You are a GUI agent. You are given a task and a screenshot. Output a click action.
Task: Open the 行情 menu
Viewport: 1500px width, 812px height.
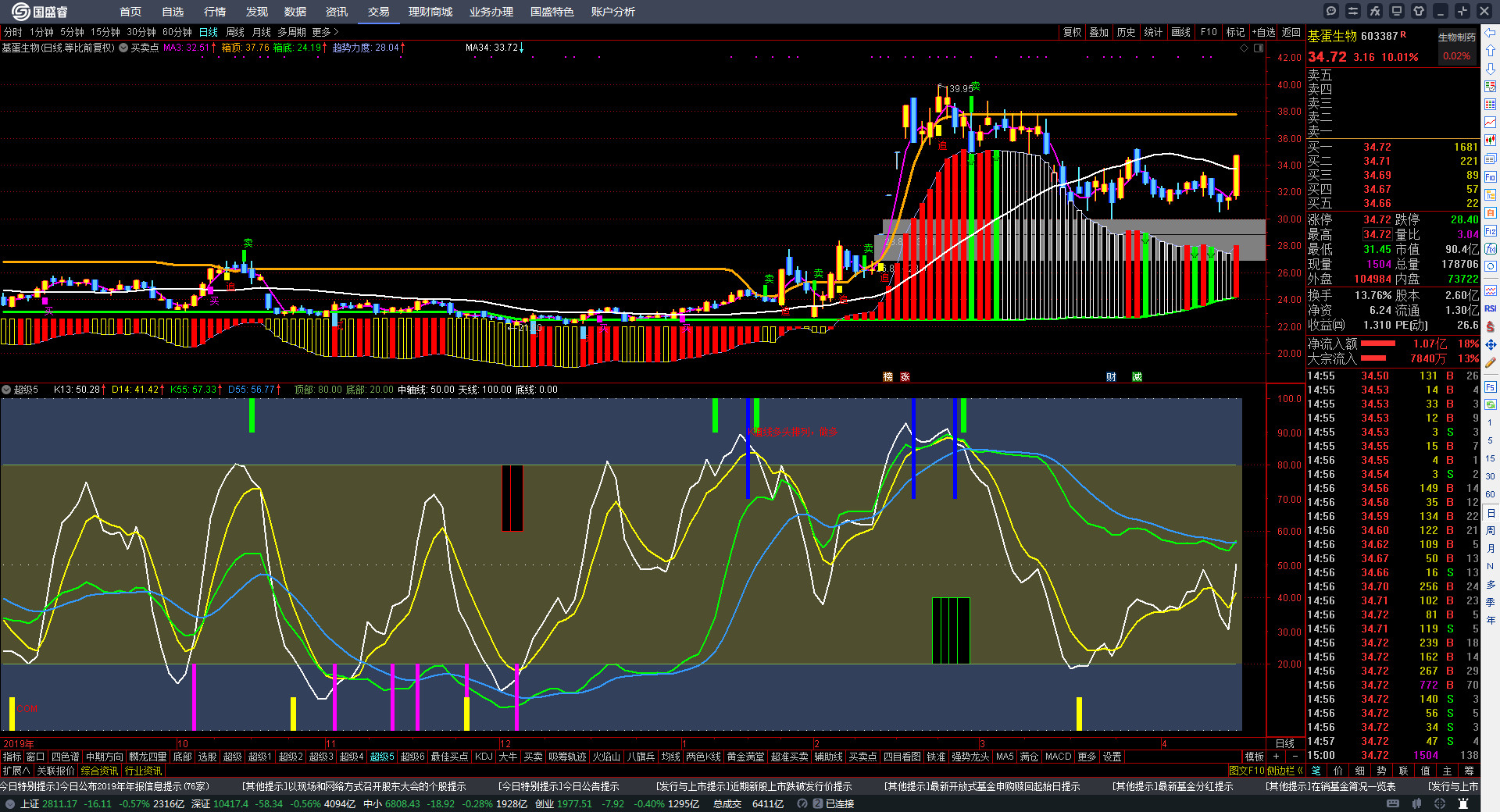(214, 12)
